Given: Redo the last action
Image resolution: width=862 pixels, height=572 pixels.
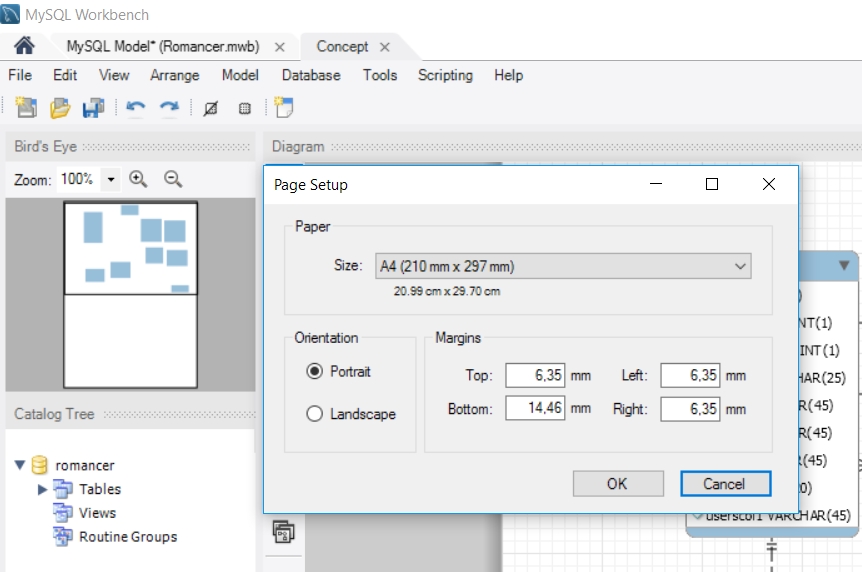Looking at the screenshot, I should (x=169, y=108).
